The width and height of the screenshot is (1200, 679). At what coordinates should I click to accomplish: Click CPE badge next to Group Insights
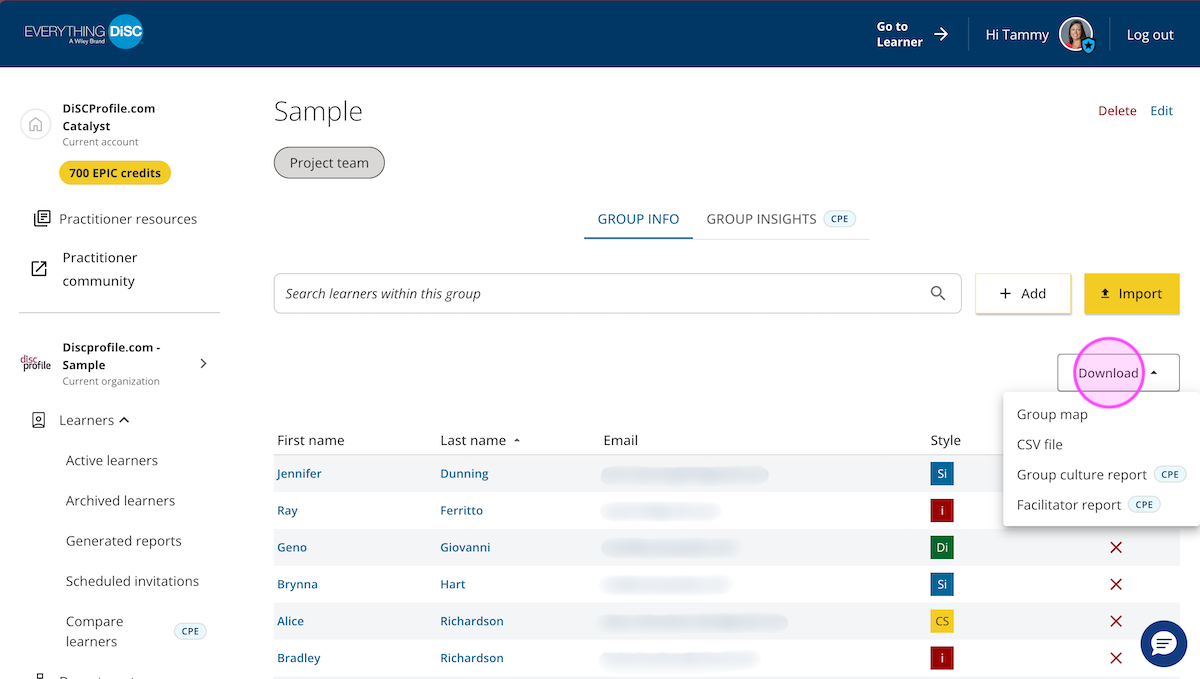click(x=839, y=219)
